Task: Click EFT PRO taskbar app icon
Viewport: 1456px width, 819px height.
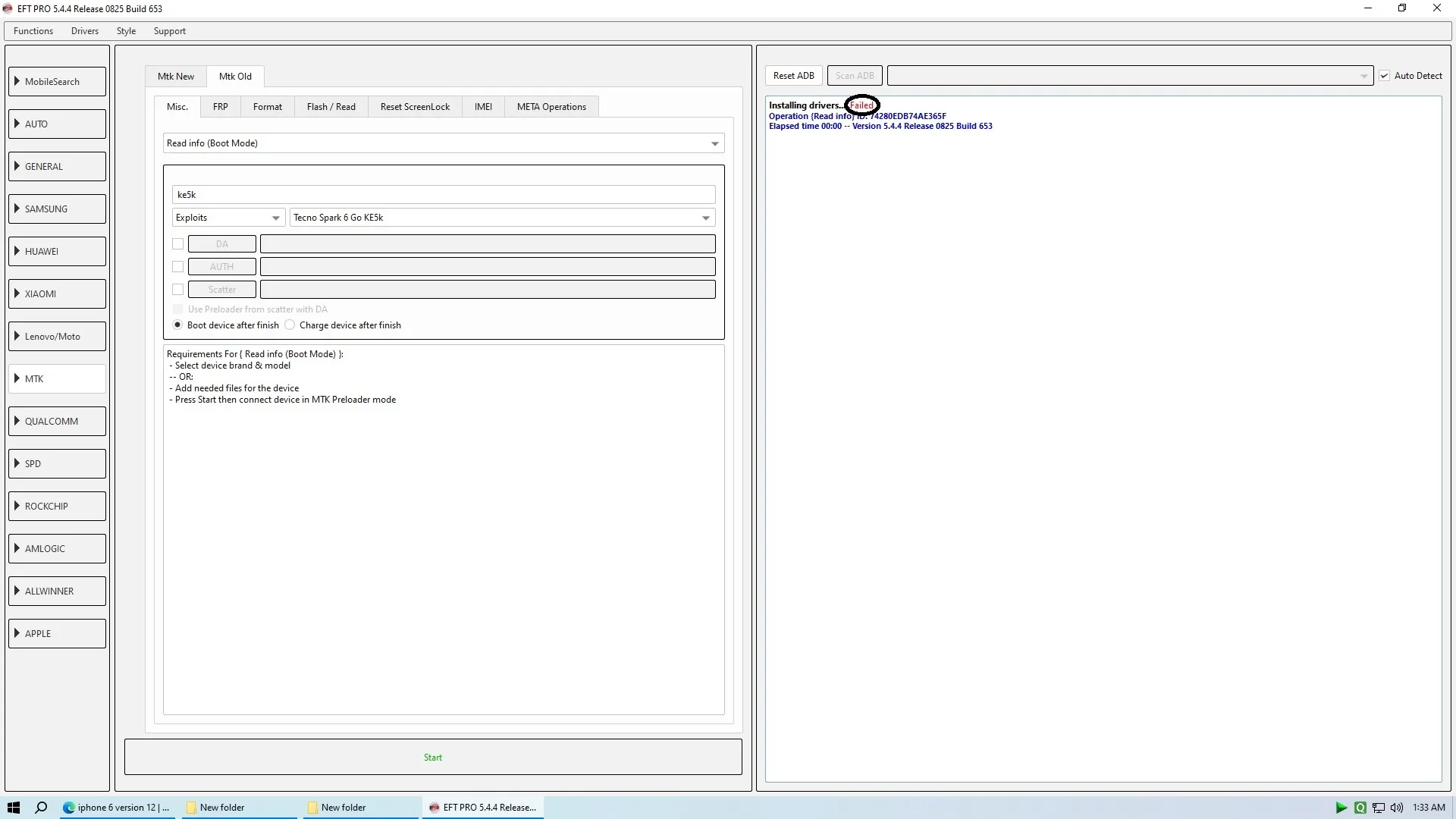Action: coord(435,808)
